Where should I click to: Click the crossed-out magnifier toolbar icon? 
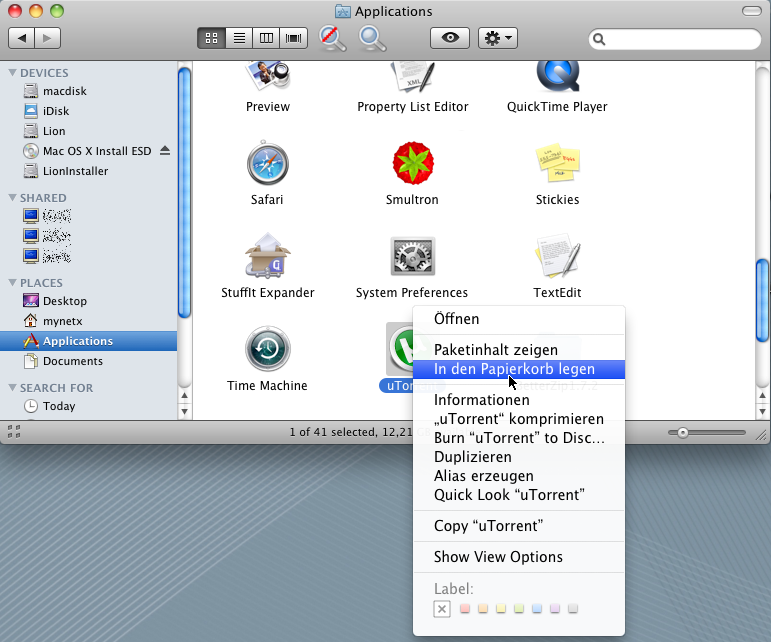click(x=332, y=38)
